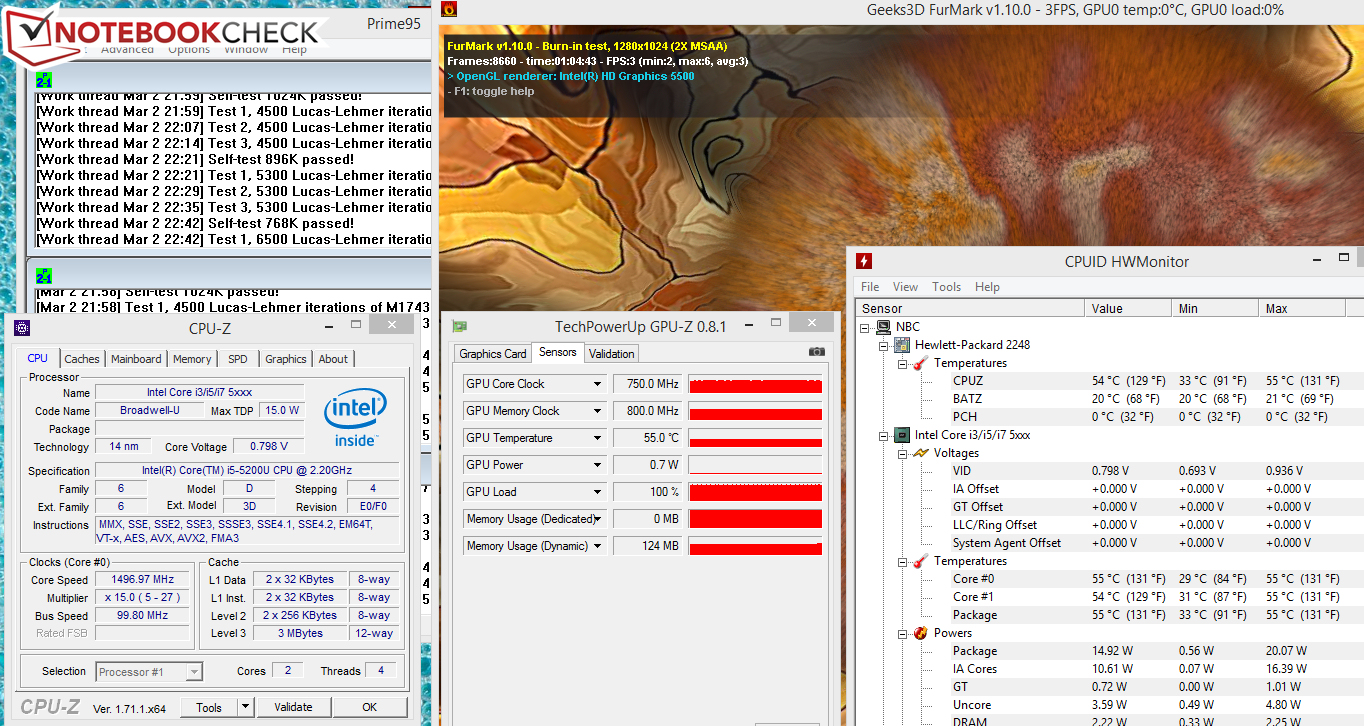Open the About tab in CPU-Z
The height and width of the screenshot is (726, 1364).
point(334,359)
